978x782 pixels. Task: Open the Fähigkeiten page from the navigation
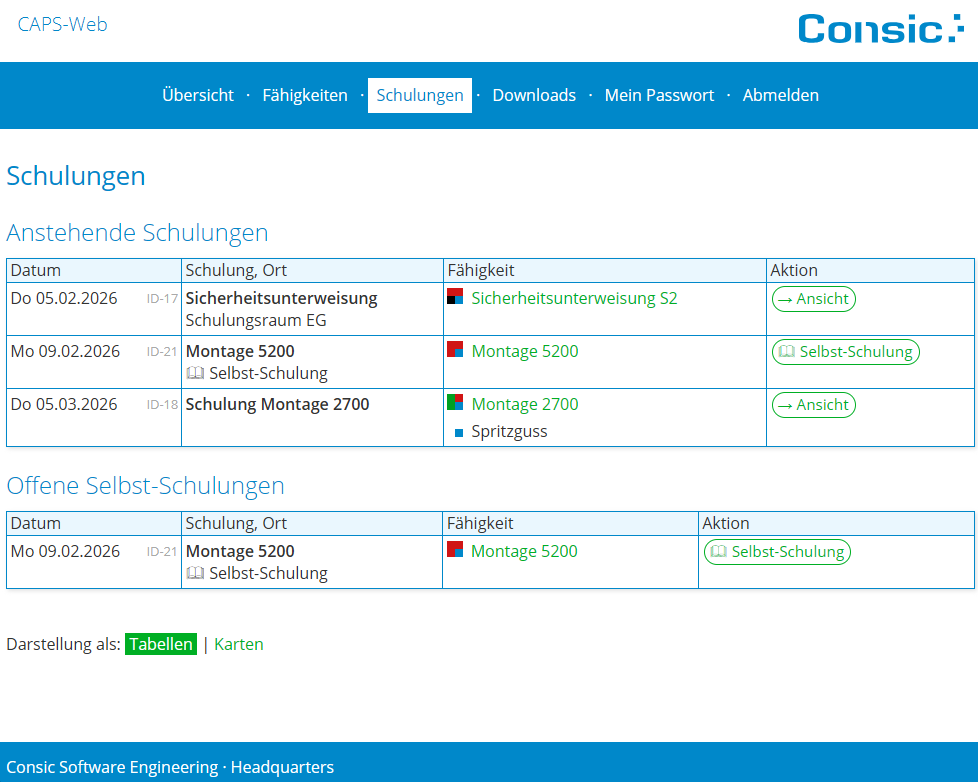[305, 95]
